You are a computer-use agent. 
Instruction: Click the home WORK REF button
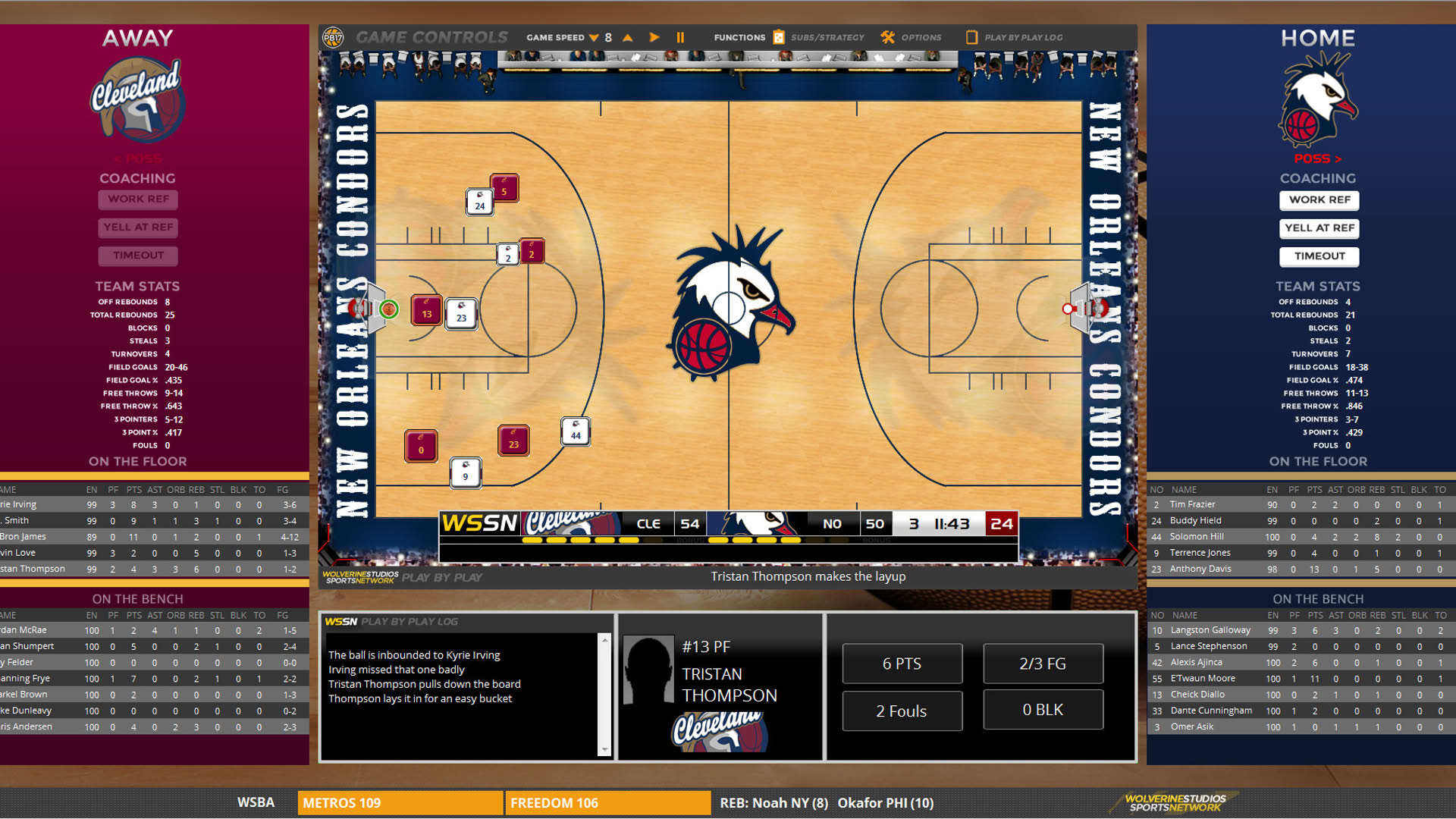point(1319,199)
